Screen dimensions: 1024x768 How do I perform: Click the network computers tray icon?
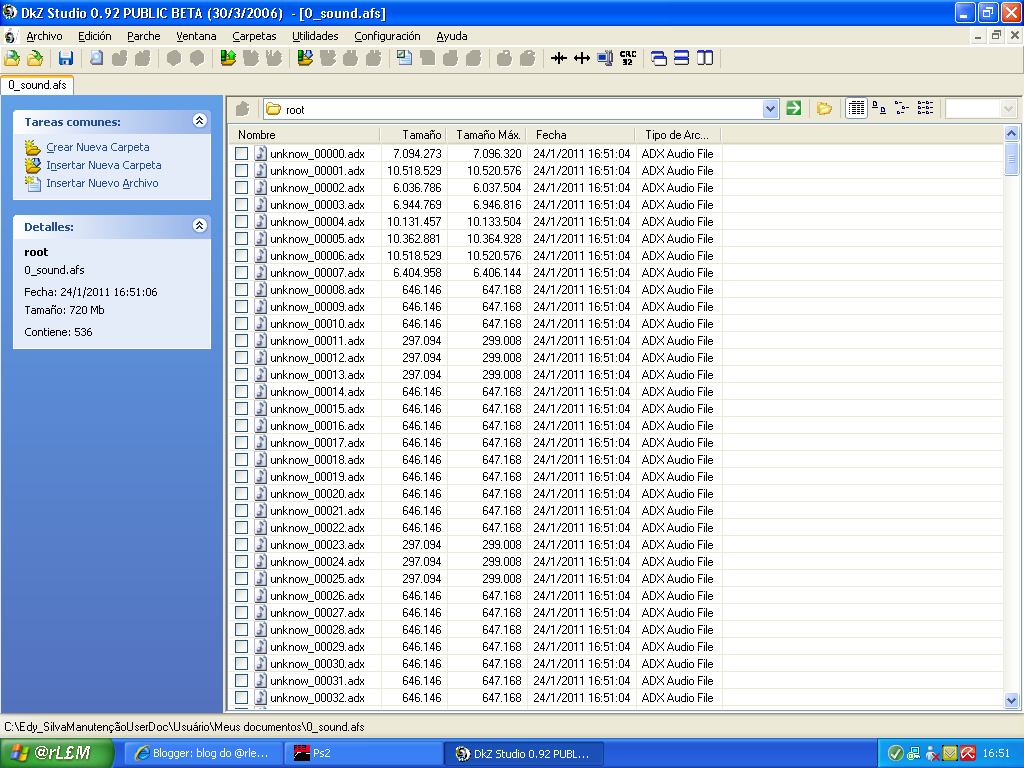coord(914,753)
